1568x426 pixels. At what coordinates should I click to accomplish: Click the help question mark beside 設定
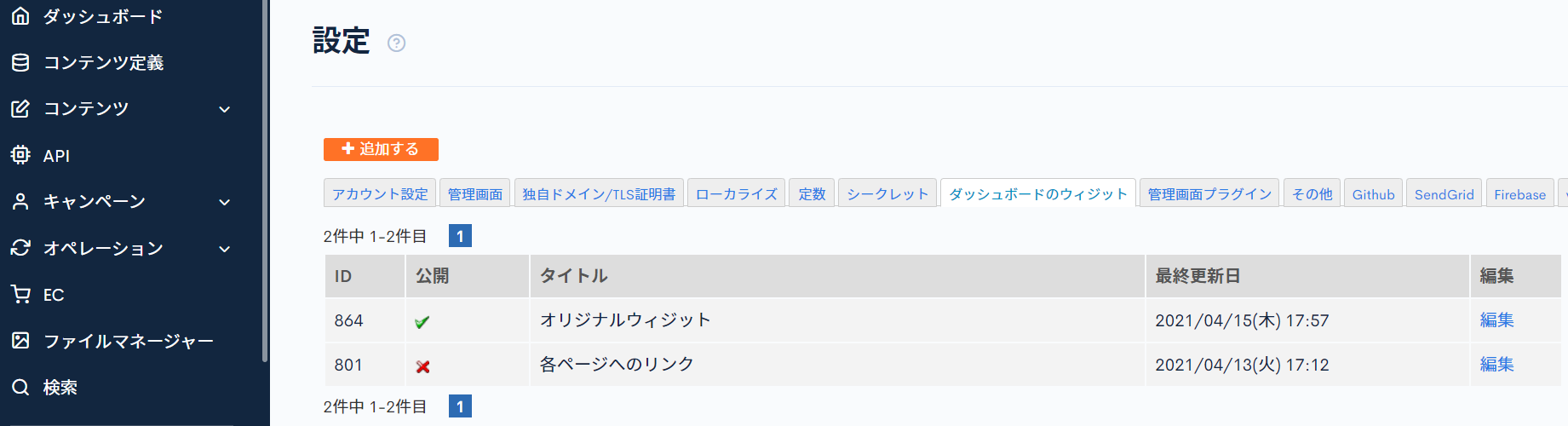click(x=396, y=43)
